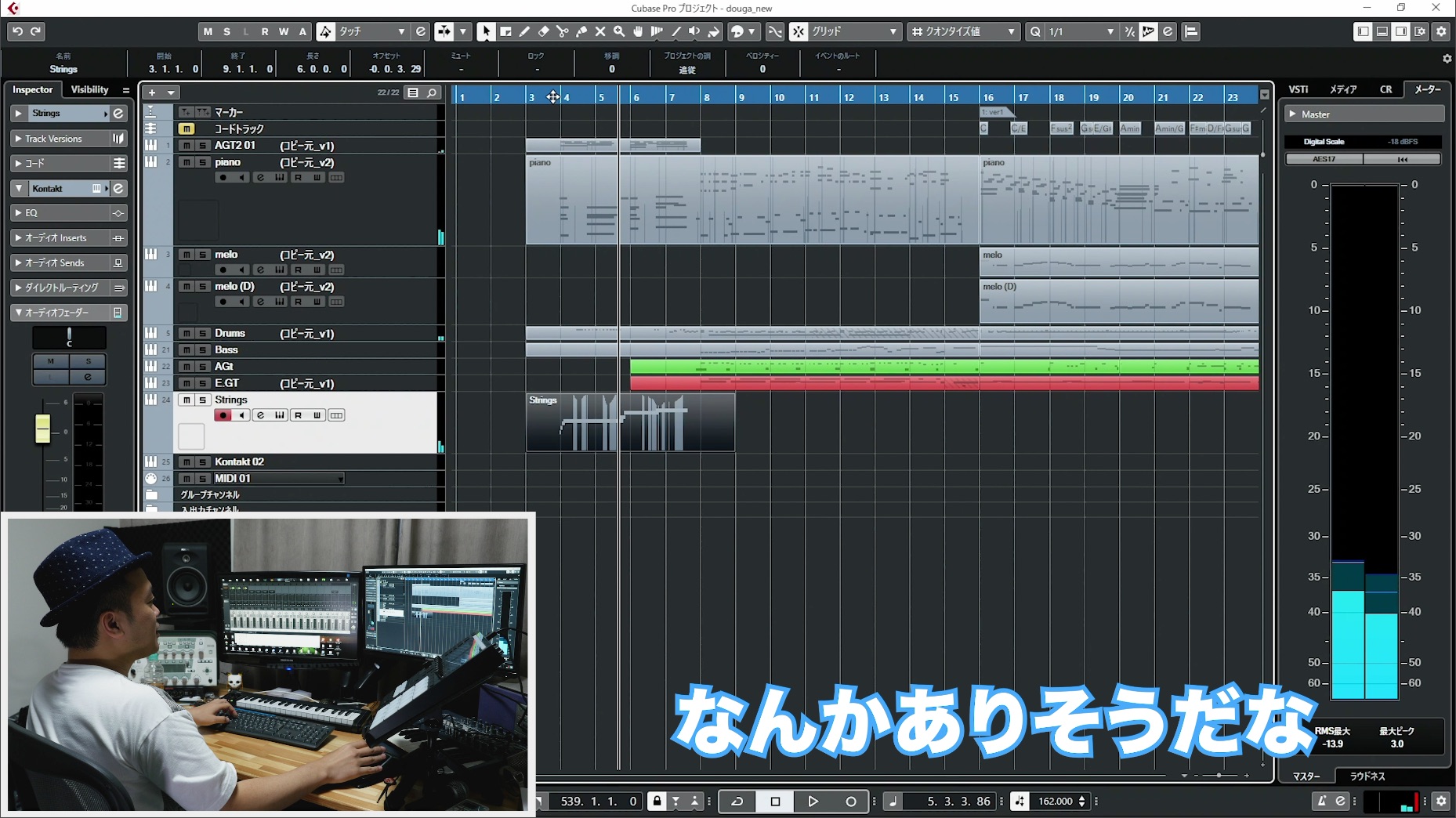Select the Glue tool

[581, 31]
